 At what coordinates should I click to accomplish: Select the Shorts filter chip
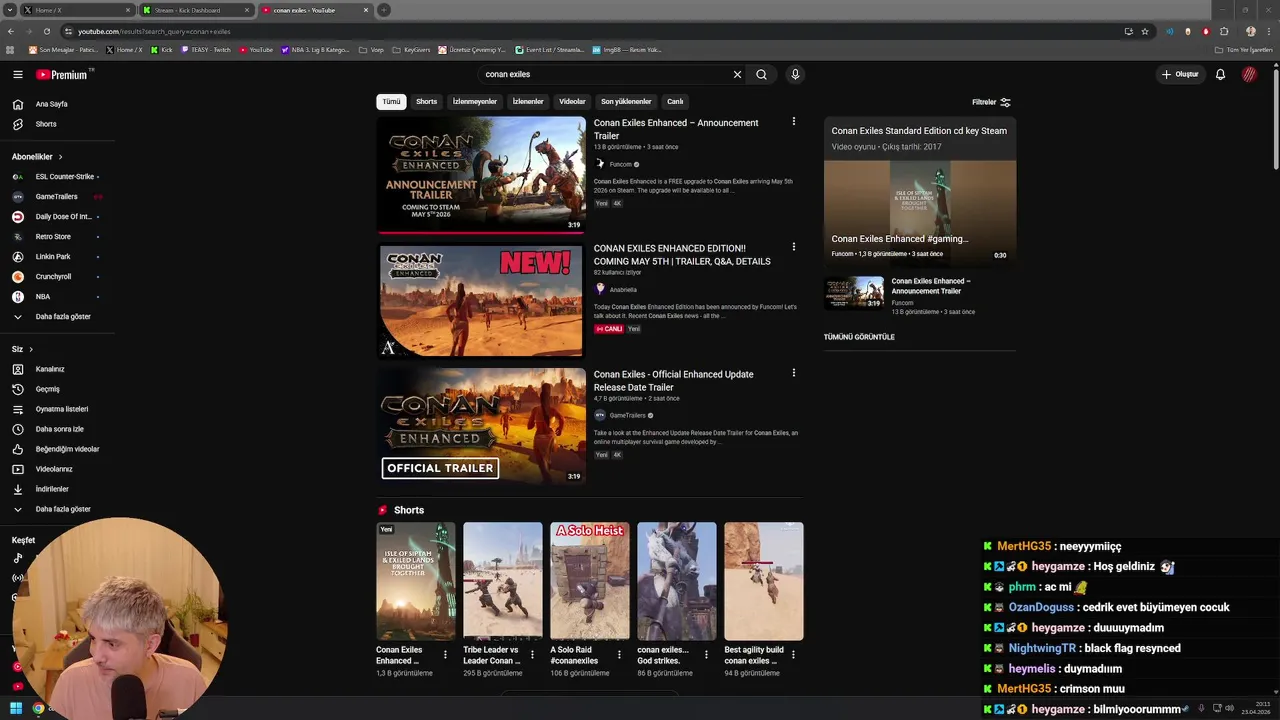click(427, 101)
